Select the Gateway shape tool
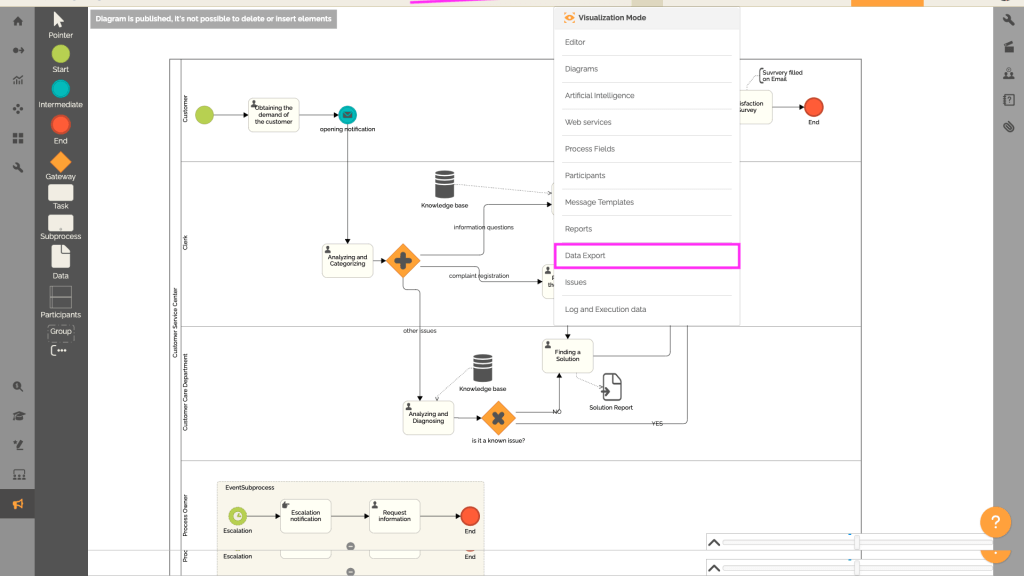 tap(60, 160)
